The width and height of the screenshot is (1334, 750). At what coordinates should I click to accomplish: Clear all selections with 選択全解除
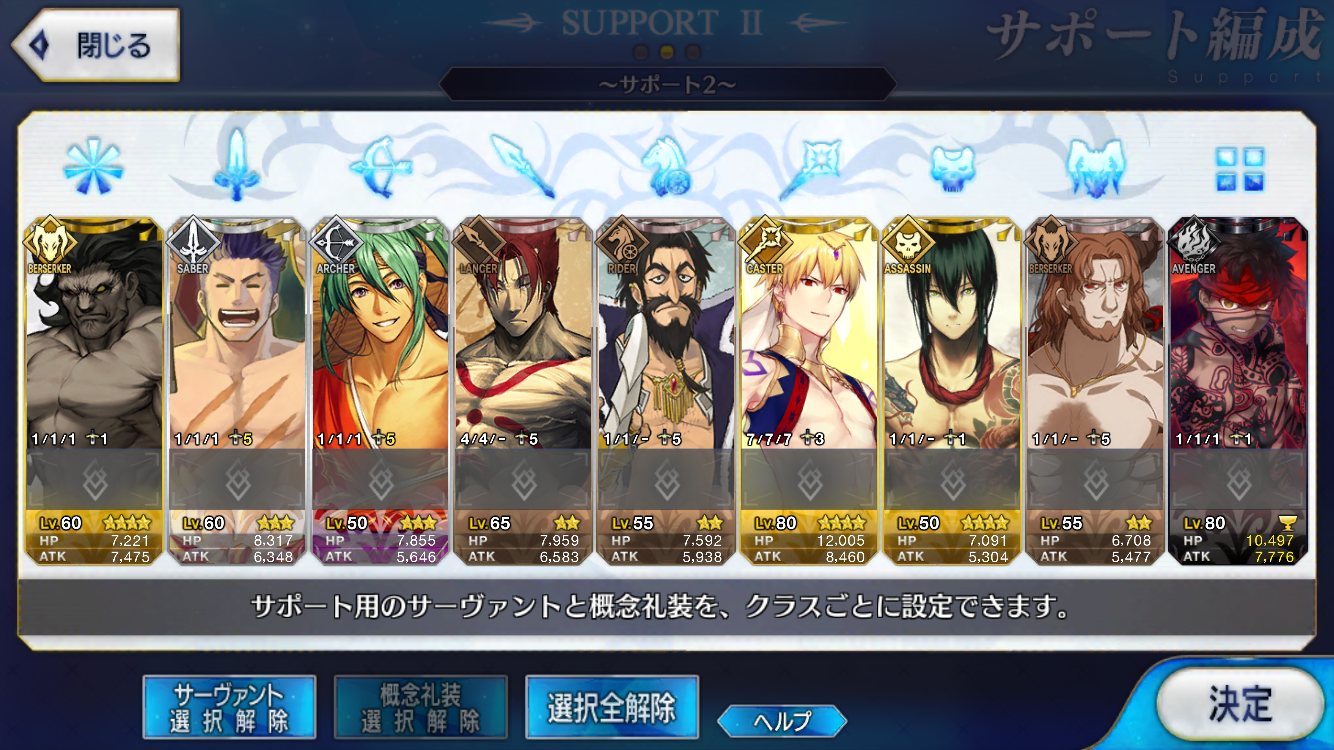611,707
